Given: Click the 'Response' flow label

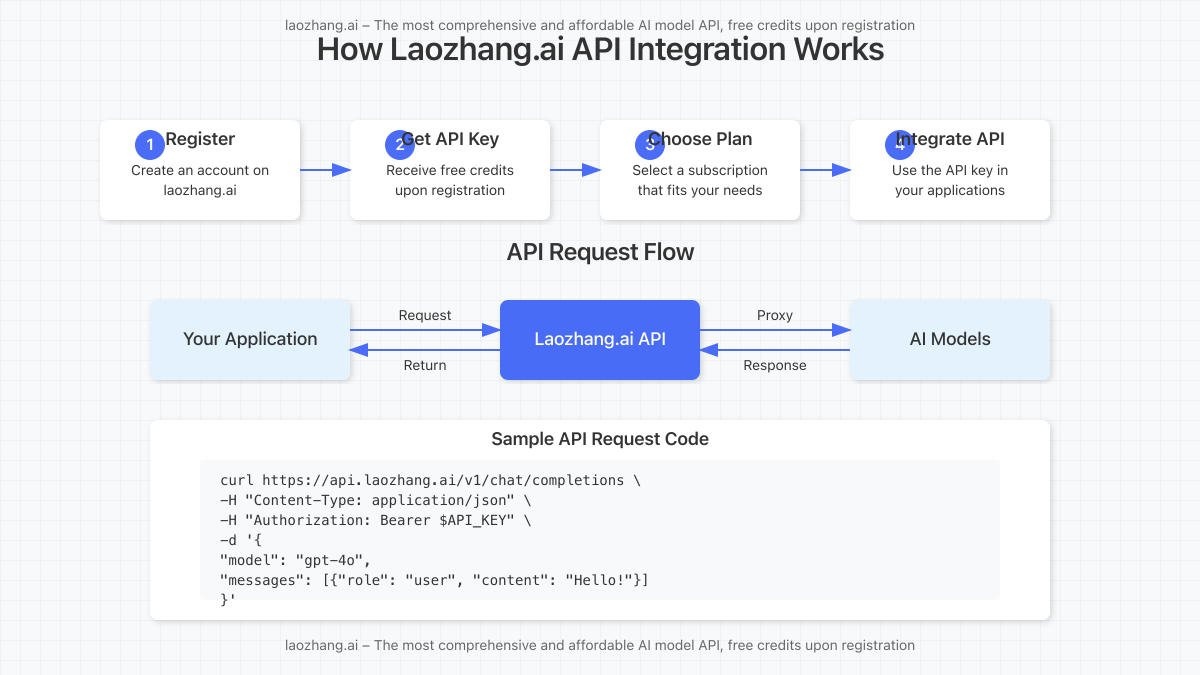Looking at the screenshot, I should pos(775,365).
